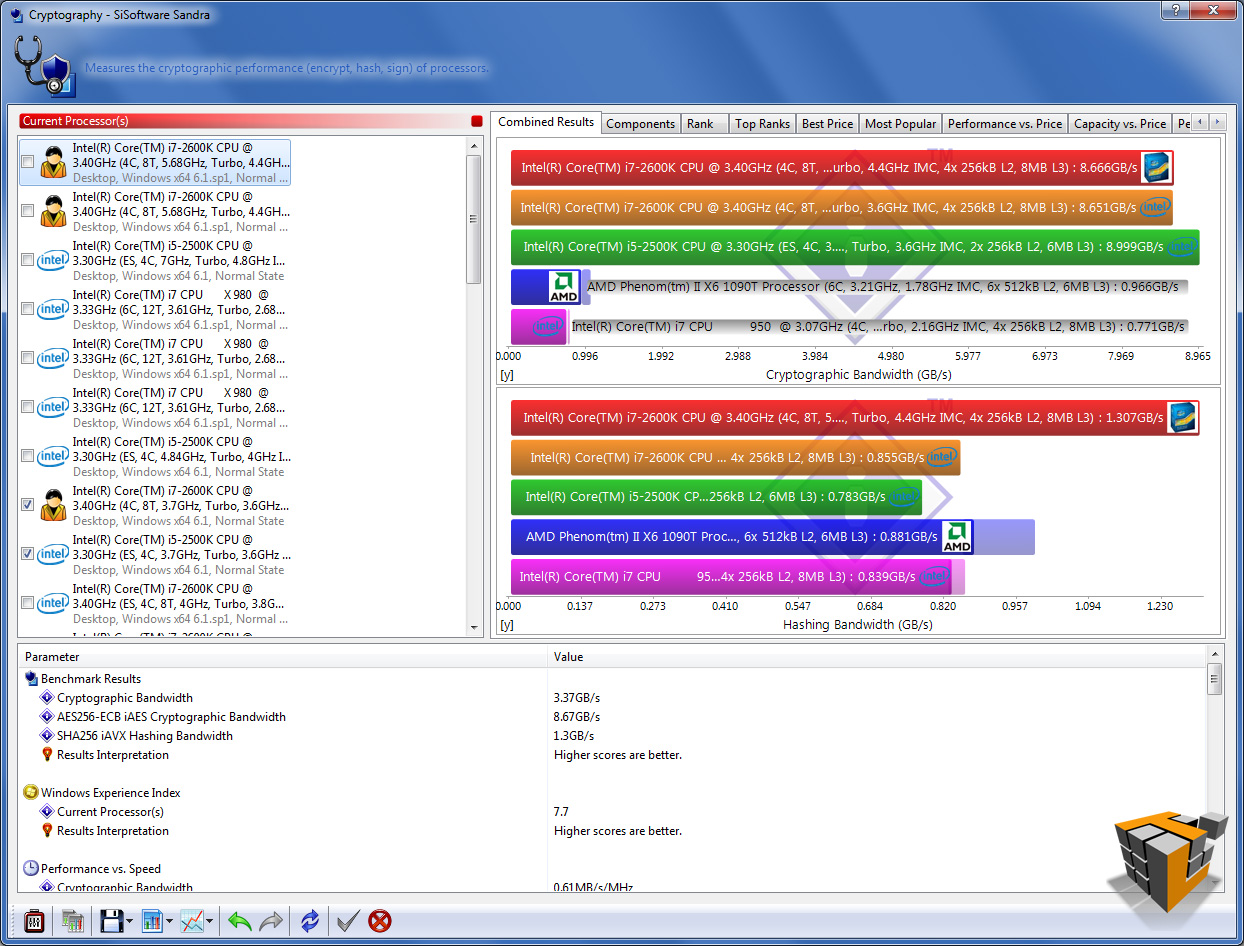Viewport: 1244px width, 946px height.
Task: Click the AMD logo in Hashing Bandwidth chart
Action: click(957, 537)
